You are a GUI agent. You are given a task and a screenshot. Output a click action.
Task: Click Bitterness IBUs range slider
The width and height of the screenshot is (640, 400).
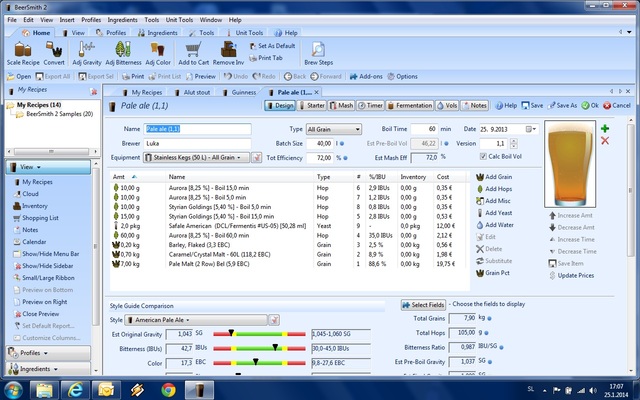[259, 348]
